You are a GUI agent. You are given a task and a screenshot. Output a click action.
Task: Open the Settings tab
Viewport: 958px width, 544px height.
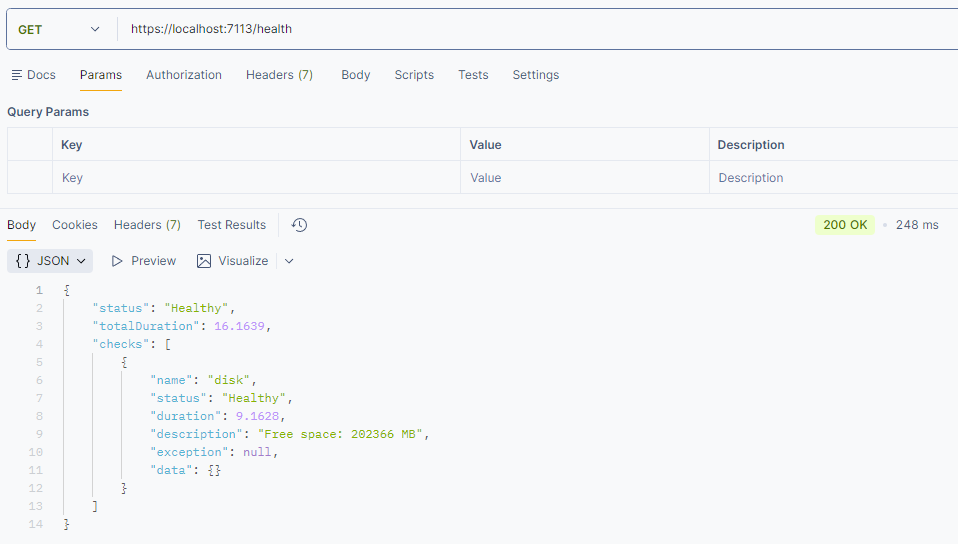pyautogui.click(x=536, y=75)
